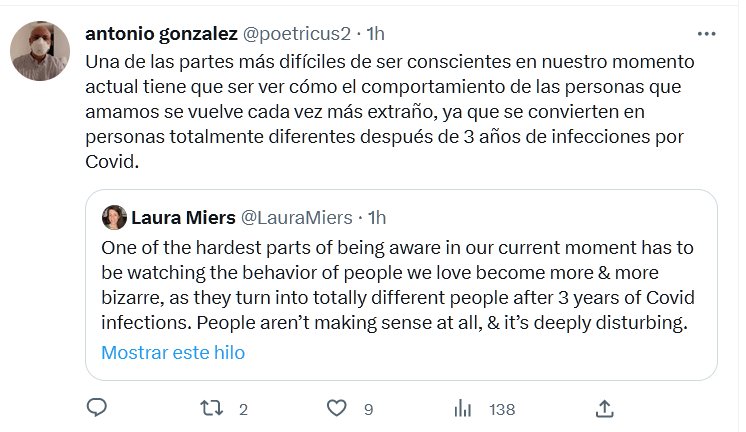View tweet analytics bar chart icon
This screenshot has width=746, height=432.
point(463,408)
